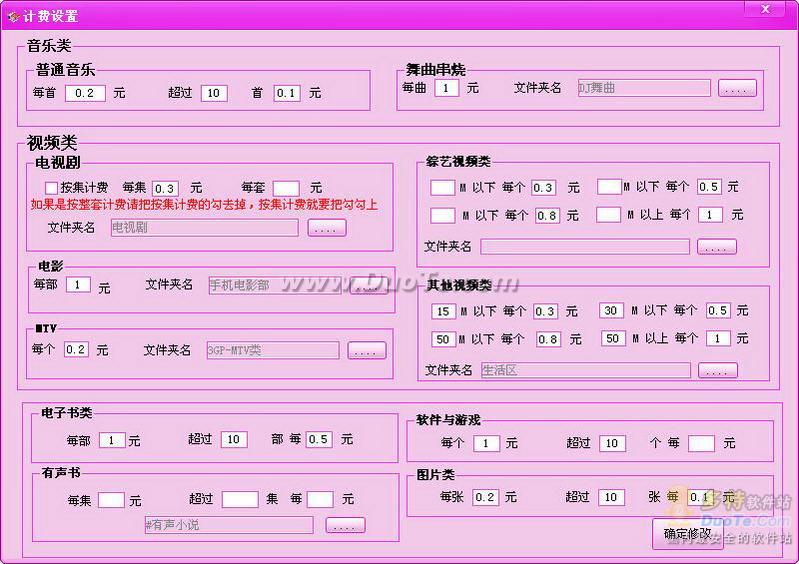
Task: Click the 确定修改 button
Action: 687,534
